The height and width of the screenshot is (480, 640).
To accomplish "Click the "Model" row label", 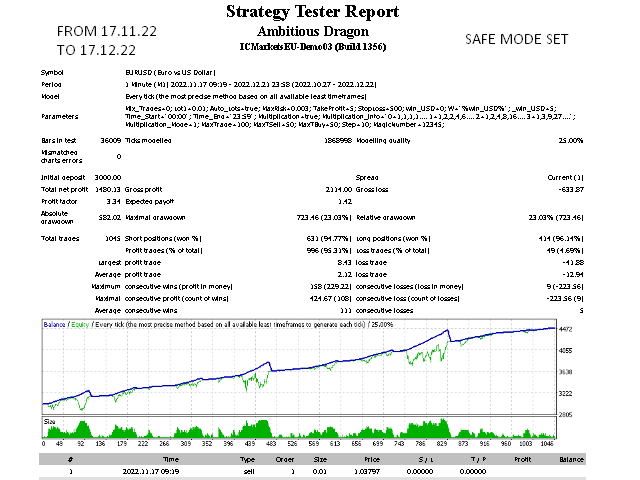I will [x=50, y=97].
